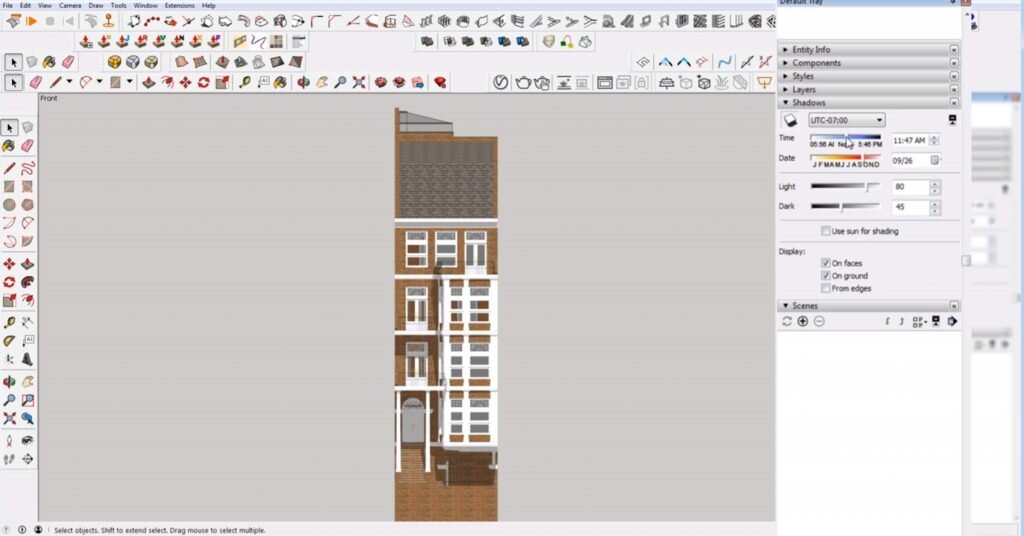Viewport: 1024px width, 536px height.
Task: Open the Camera menu
Action: tap(70, 5)
